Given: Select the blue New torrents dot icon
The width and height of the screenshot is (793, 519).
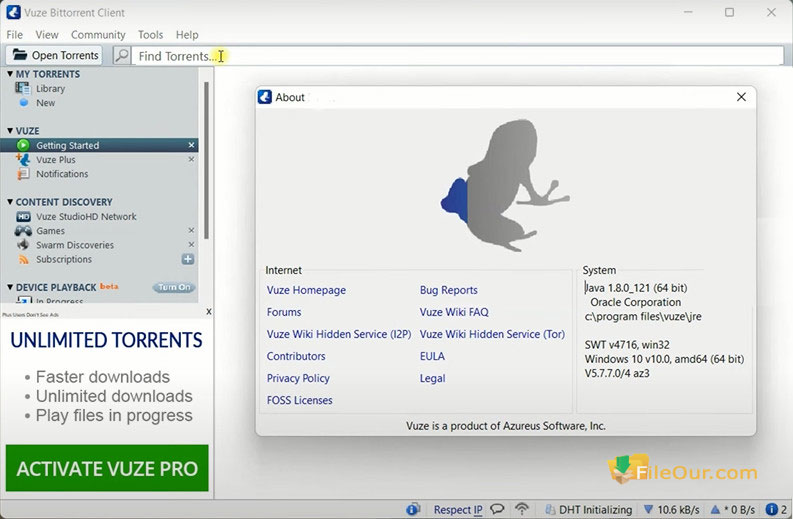Looking at the screenshot, I should 24,103.
